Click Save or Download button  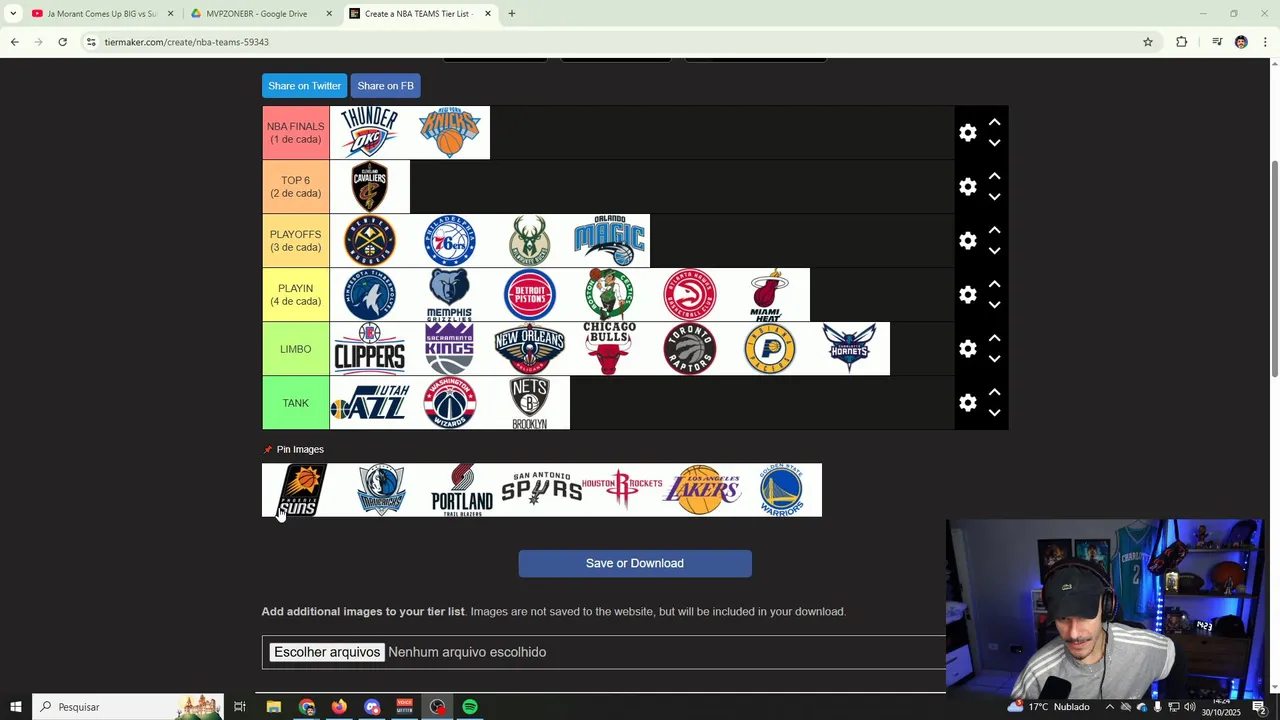(x=635, y=563)
